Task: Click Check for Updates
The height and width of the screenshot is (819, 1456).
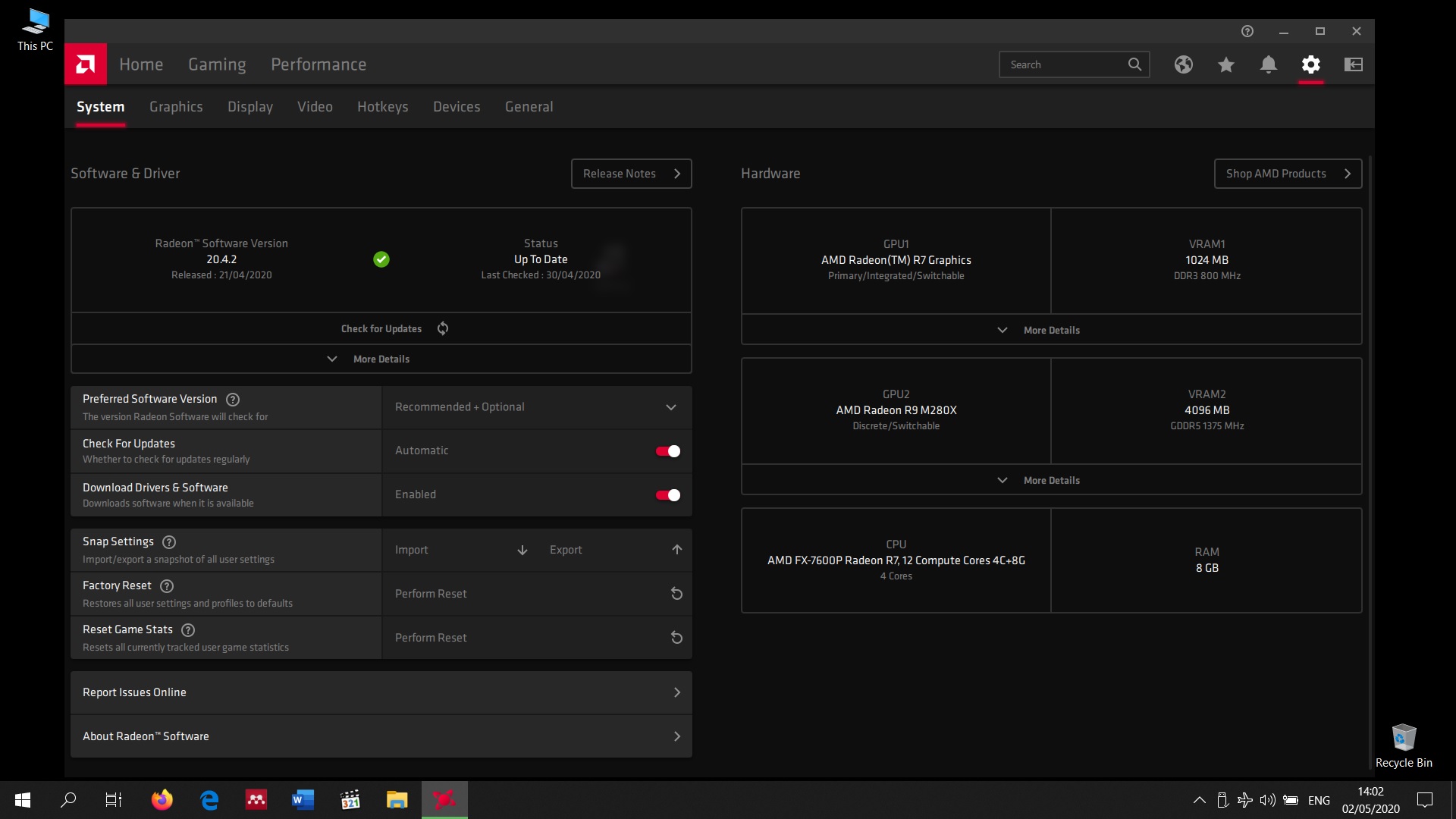Action: point(381,328)
